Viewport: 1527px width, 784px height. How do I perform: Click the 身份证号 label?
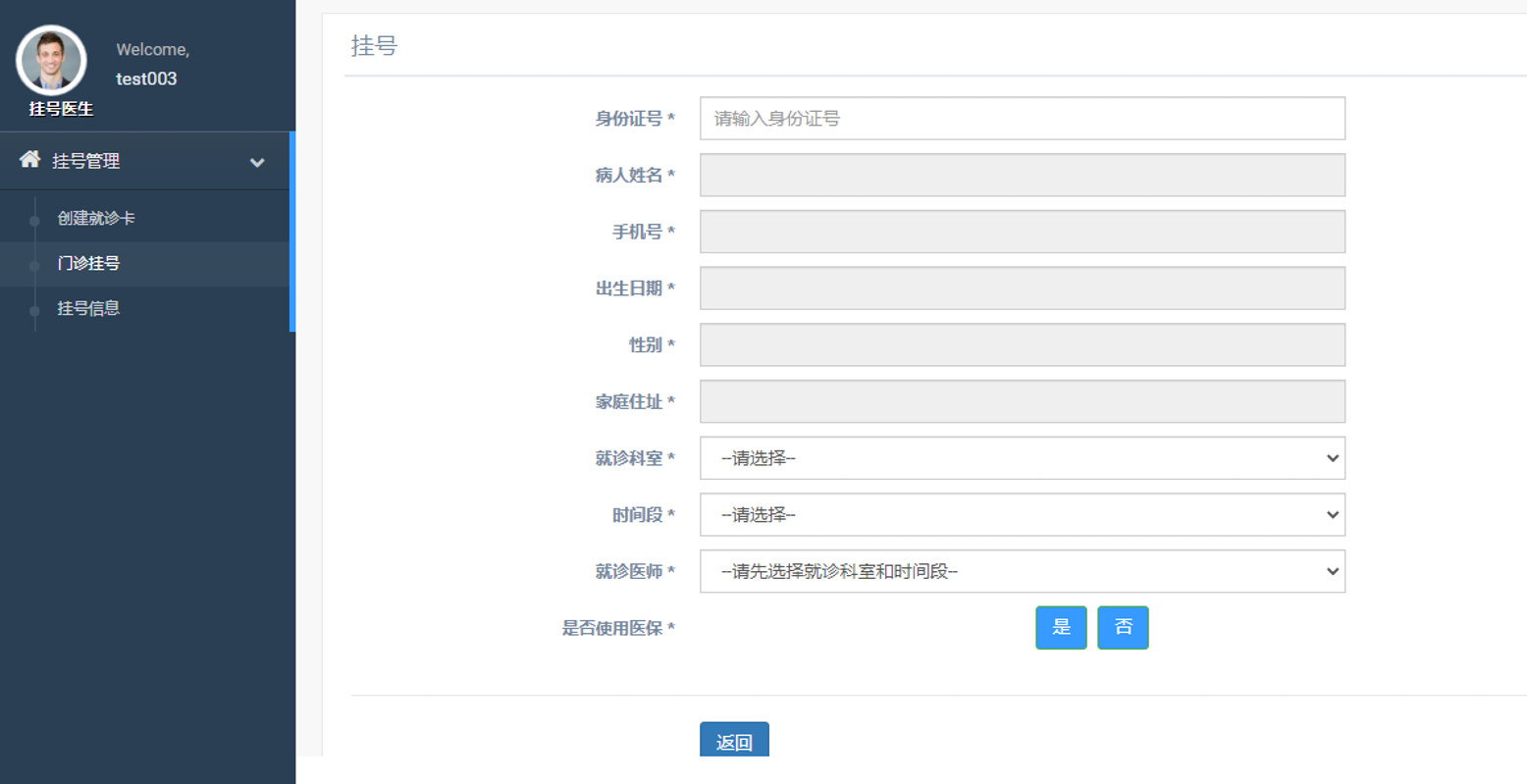(635, 119)
